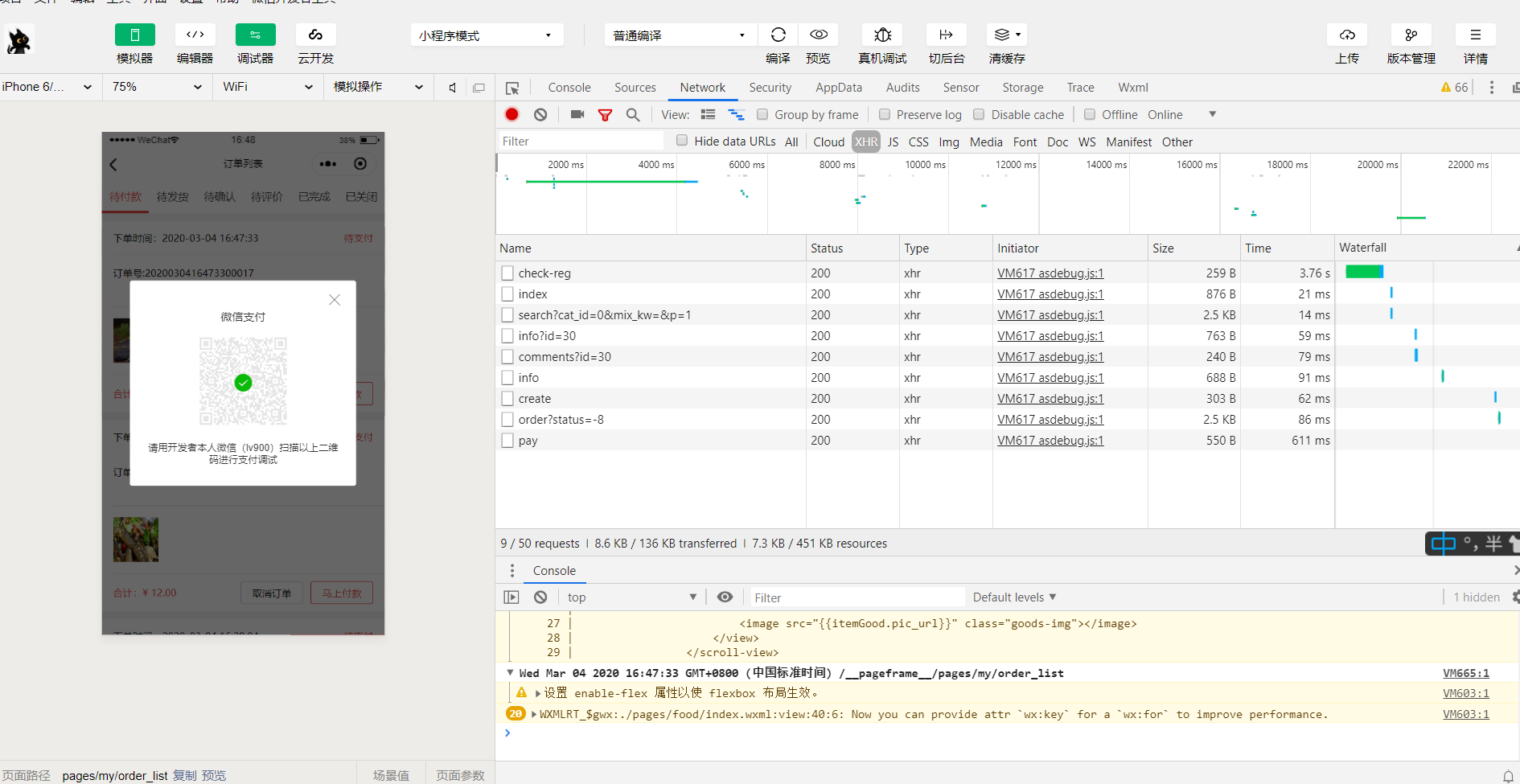The image size is (1520, 784).
Task: Open devtools more options menu
Action: [1491, 87]
